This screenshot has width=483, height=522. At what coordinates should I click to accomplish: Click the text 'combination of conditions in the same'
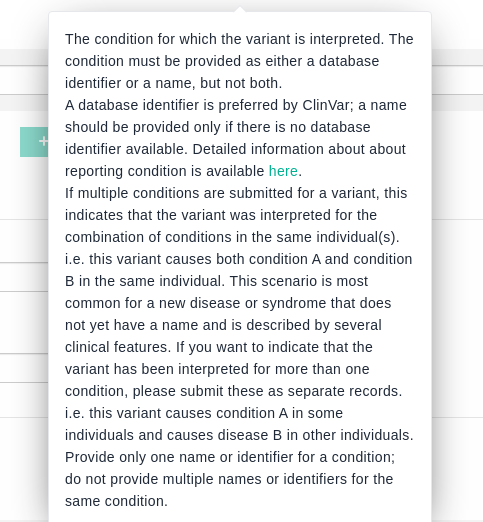pyautogui.click(x=189, y=237)
